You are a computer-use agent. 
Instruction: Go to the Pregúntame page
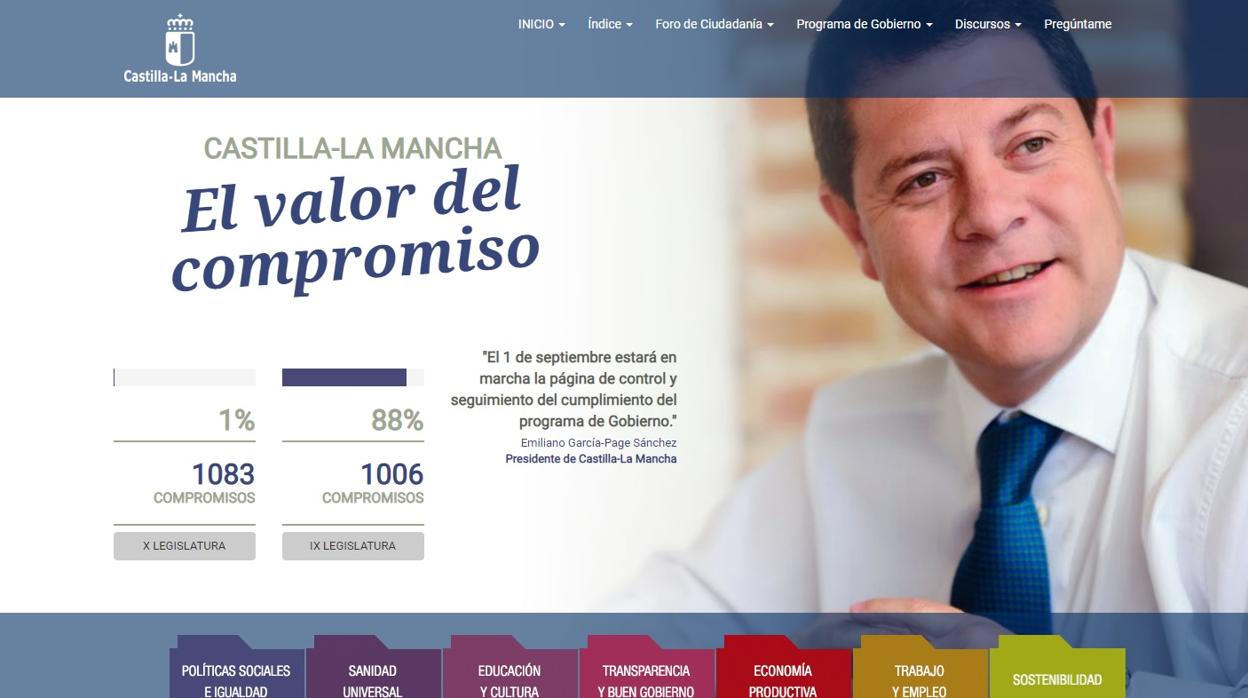(1078, 24)
